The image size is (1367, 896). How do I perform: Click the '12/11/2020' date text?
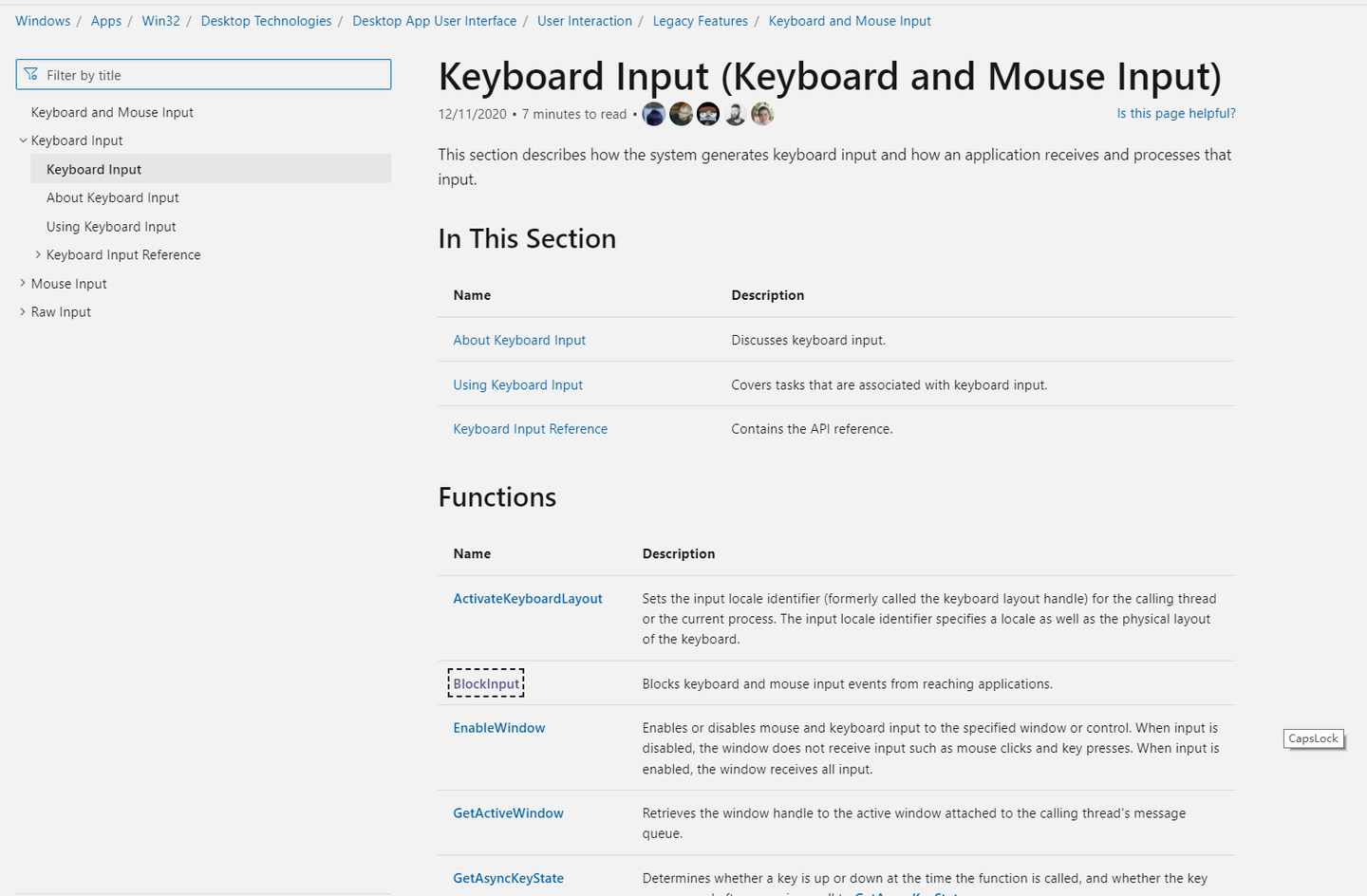click(x=473, y=114)
